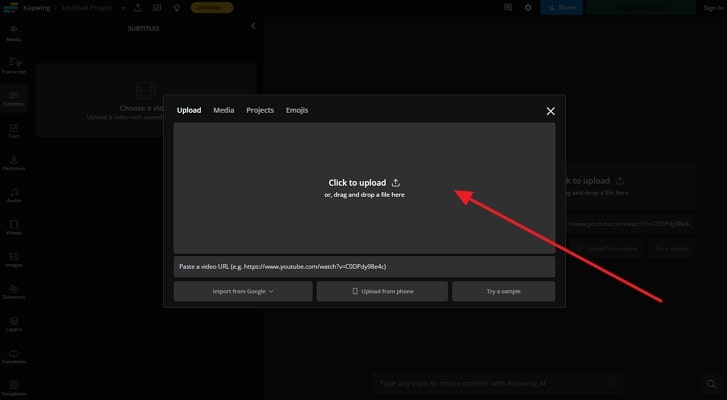Open the Images sidebar tool
The height and width of the screenshot is (400, 727).
click(13, 260)
